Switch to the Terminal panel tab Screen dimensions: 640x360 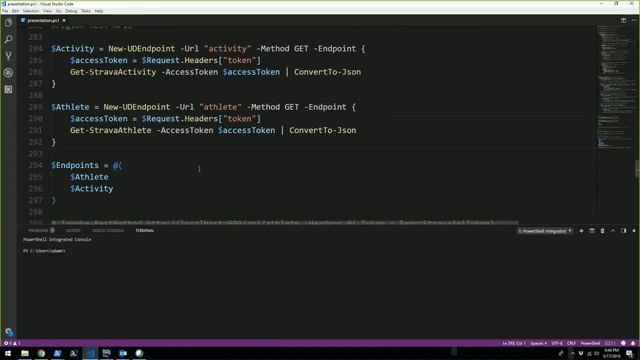pos(144,231)
